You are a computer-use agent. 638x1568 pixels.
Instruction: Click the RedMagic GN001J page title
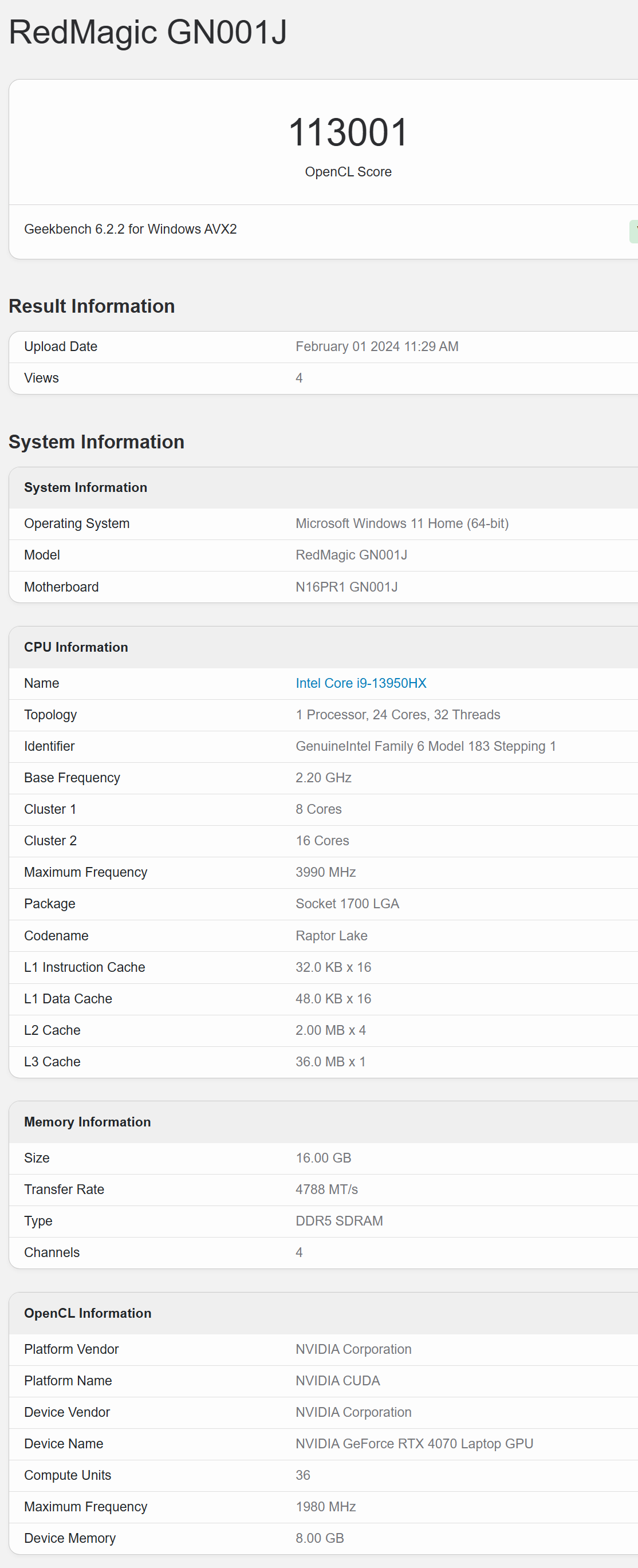coord(148,32)
